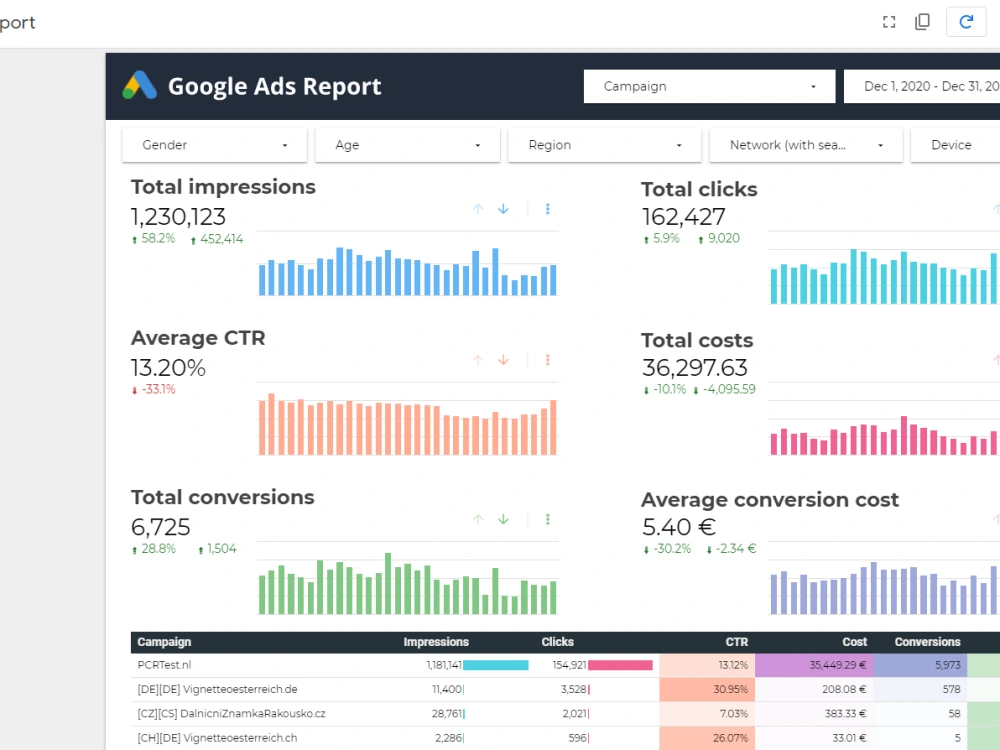Click the 162,427 total clicks value

pyautogui.click(x=683, y=217)
